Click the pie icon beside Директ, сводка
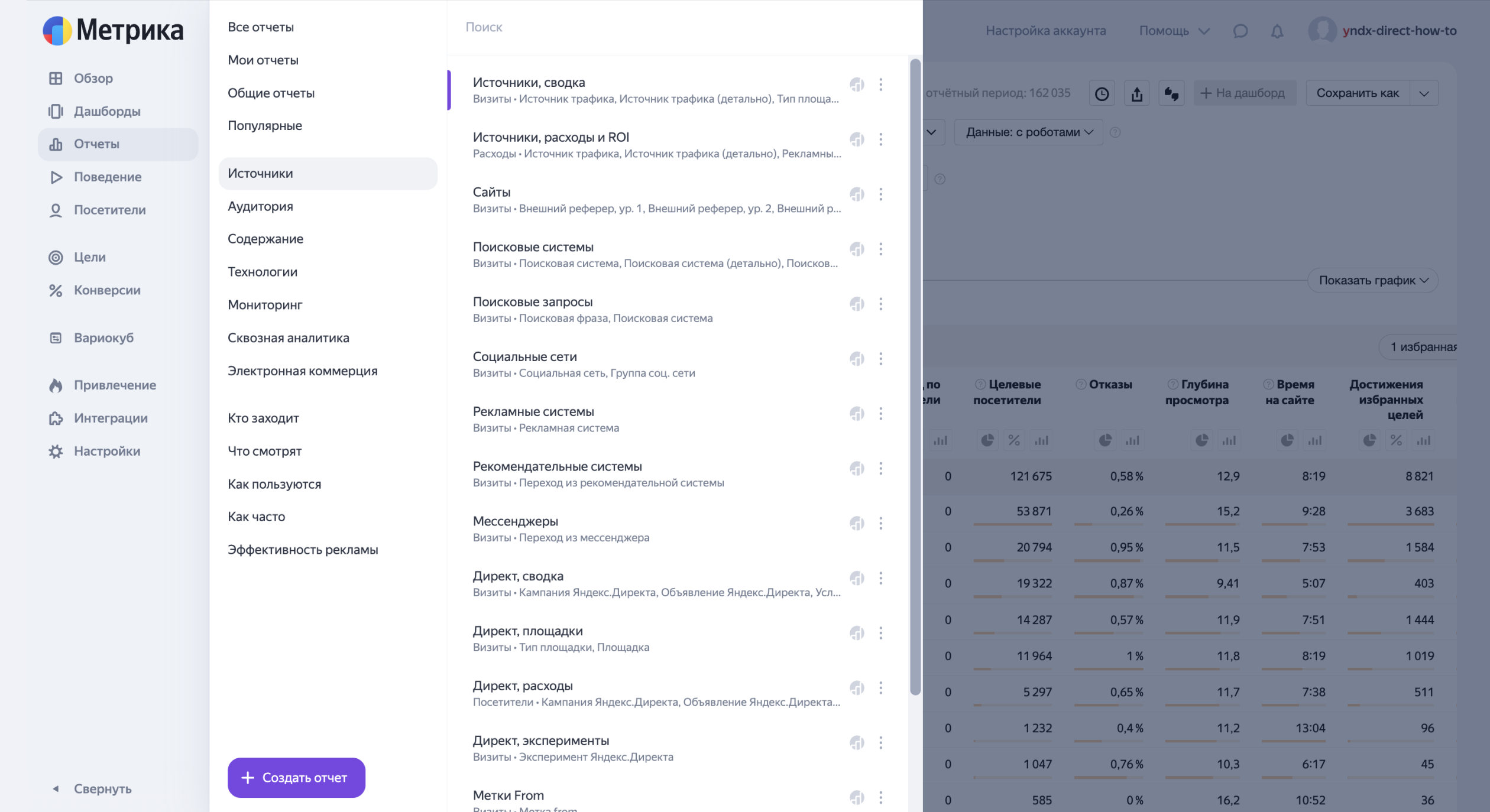Viewport: 1490px width, 812px height. pos(857,578)
